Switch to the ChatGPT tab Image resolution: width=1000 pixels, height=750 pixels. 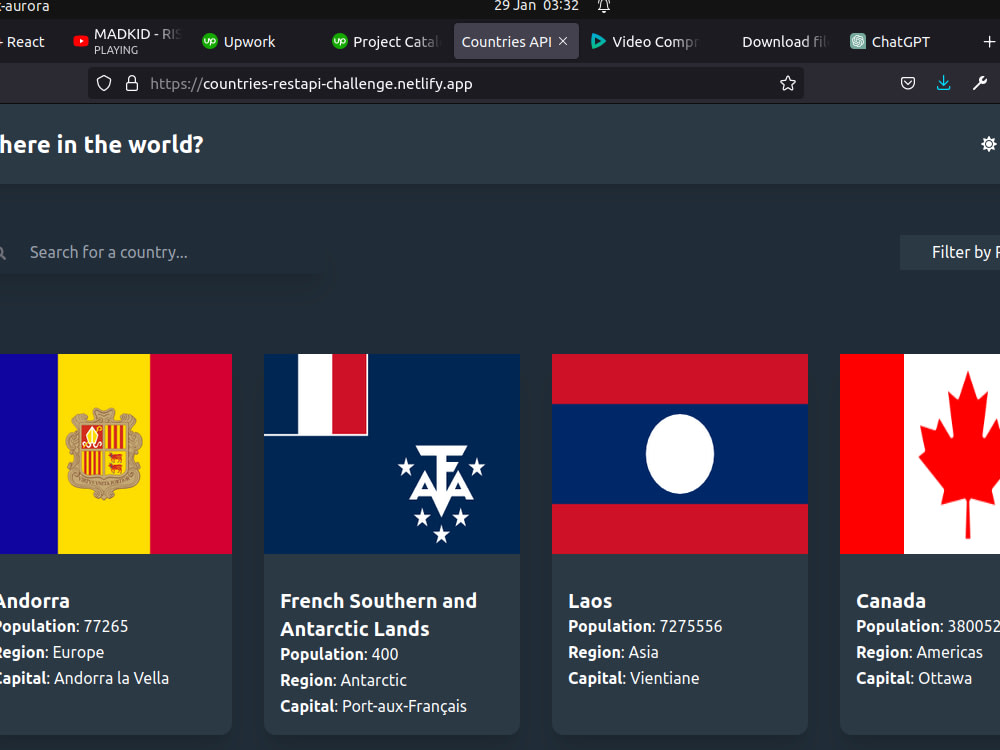(901, 41)
